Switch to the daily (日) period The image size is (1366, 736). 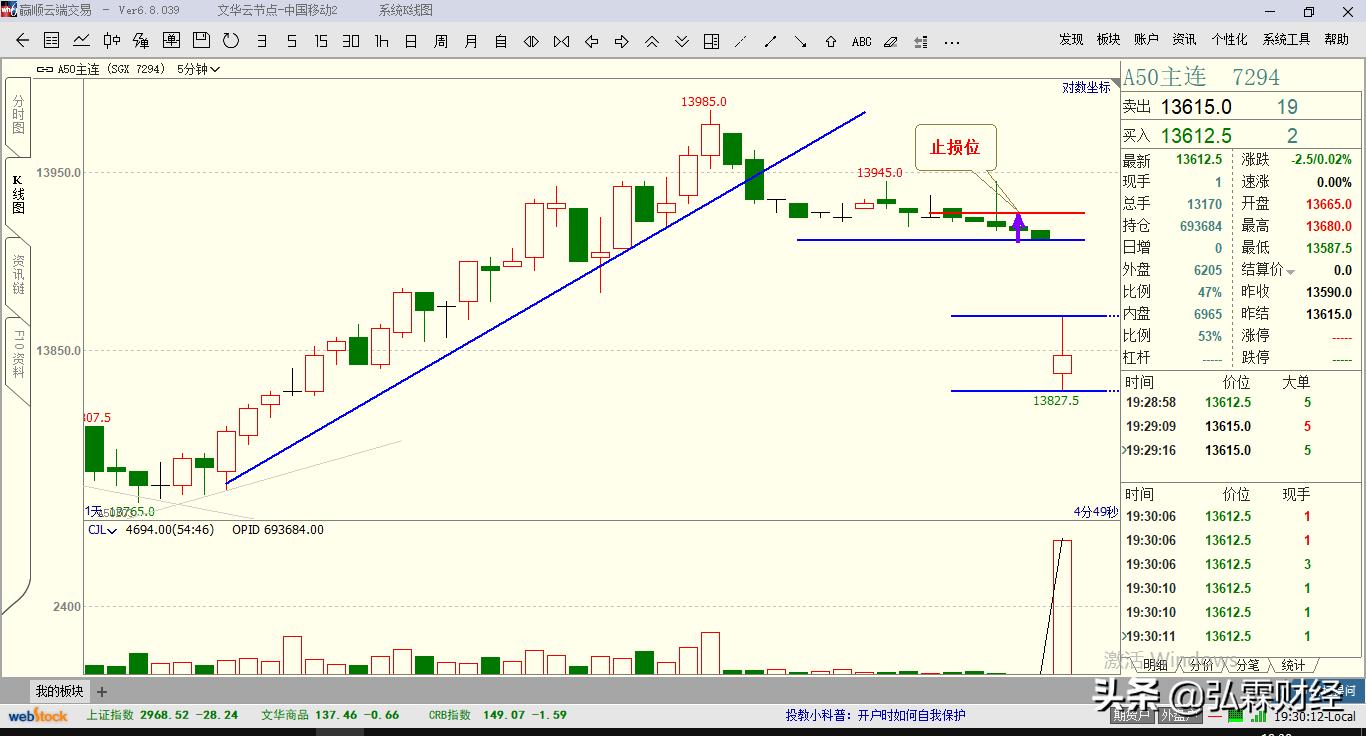click(411, 41)
